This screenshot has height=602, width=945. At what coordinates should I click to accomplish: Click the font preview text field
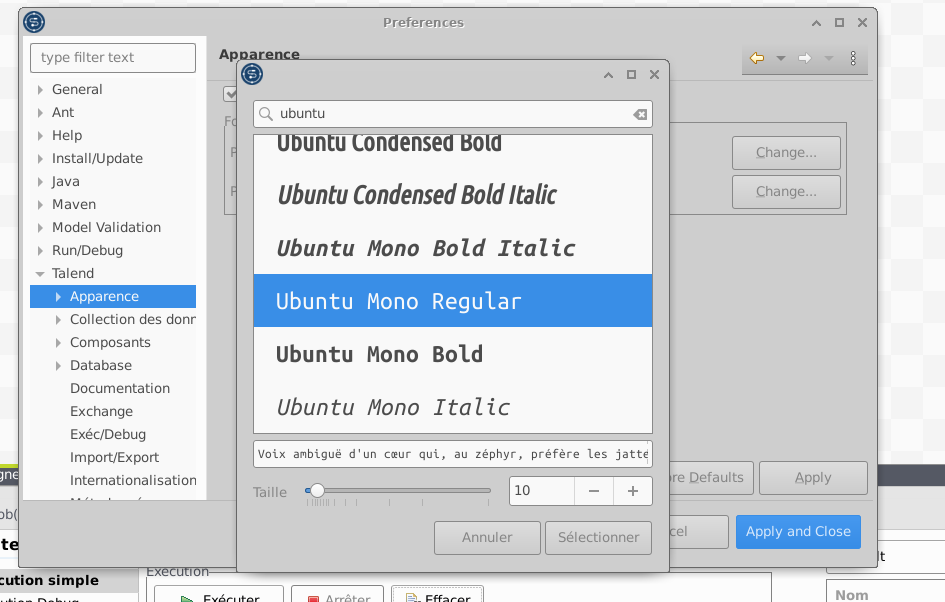tap(453, 454)
